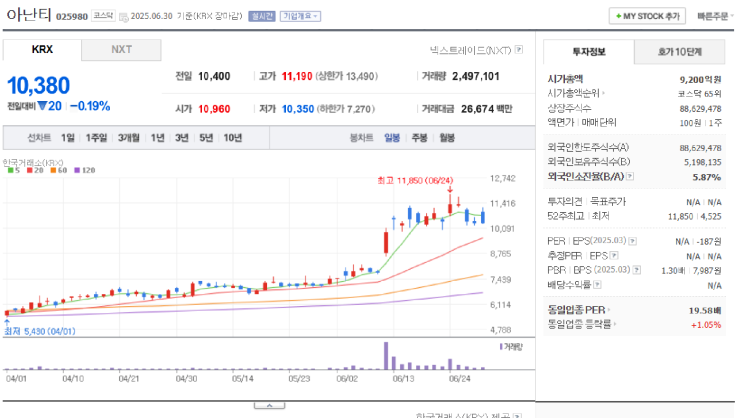Select the 투자정보 tab

point(589,52)
